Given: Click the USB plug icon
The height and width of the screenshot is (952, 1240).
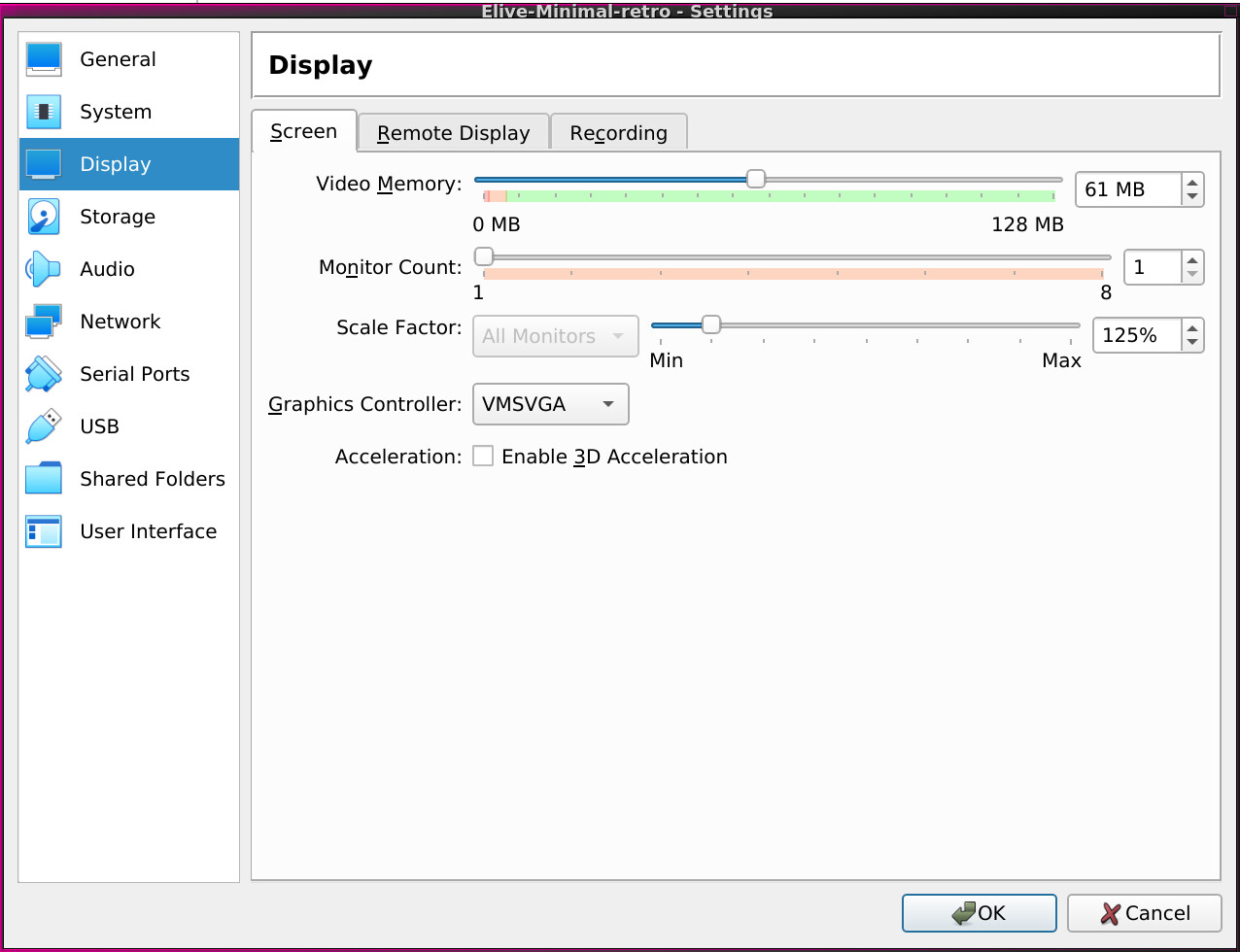Looking at the screenshot, I should [x=44, y=426].
